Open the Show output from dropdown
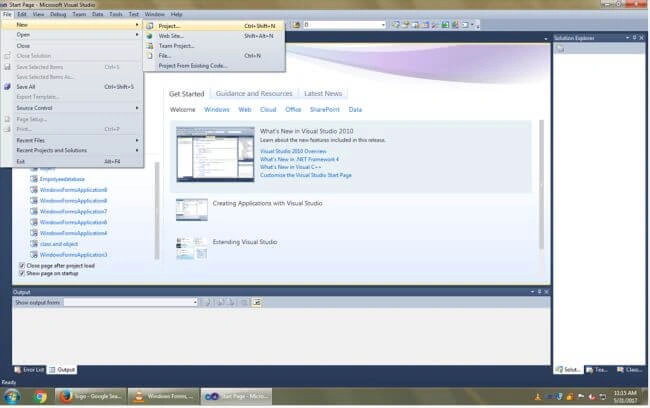 point(131,302)
